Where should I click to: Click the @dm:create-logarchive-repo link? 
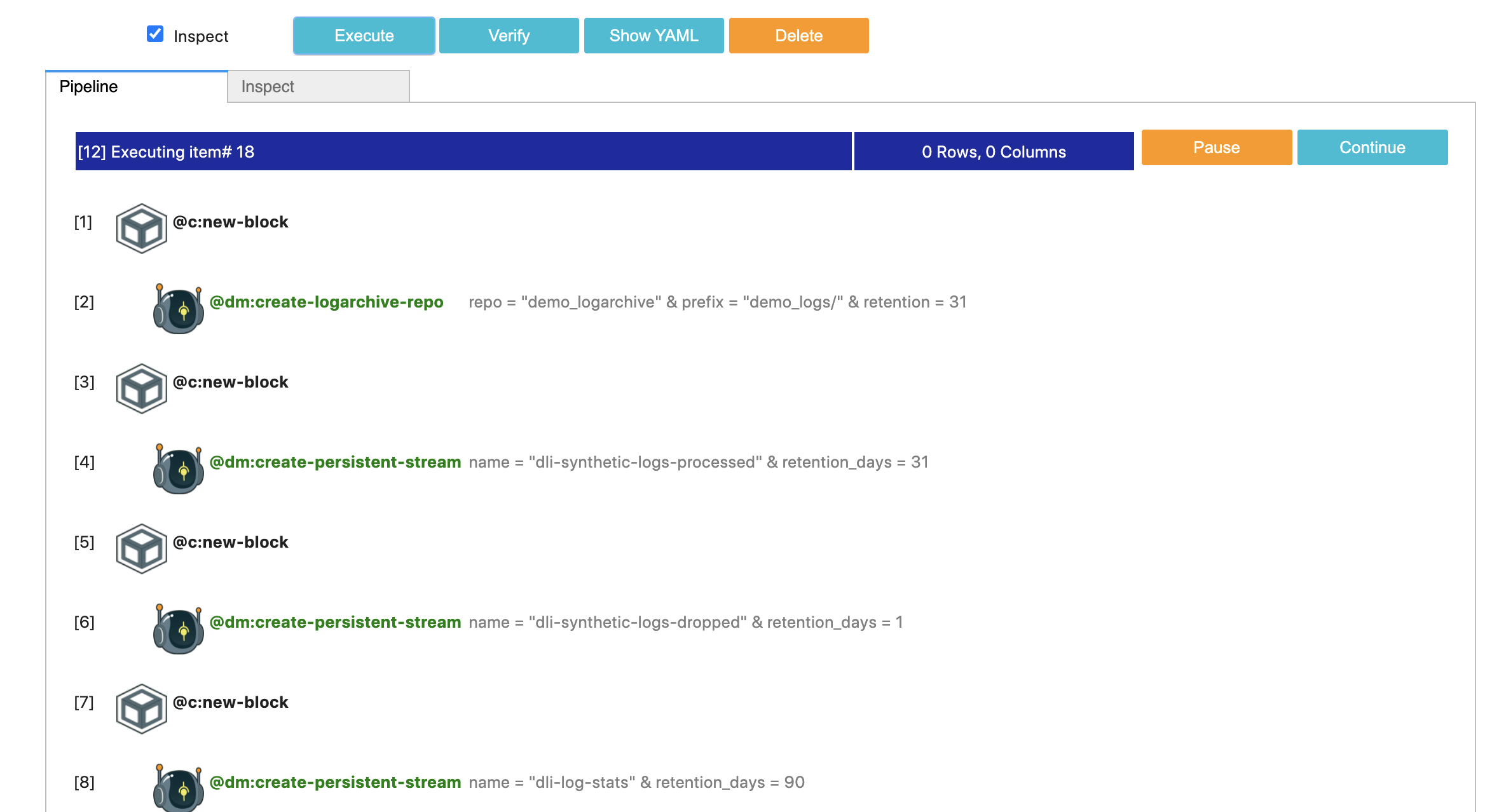coord(326,302)
